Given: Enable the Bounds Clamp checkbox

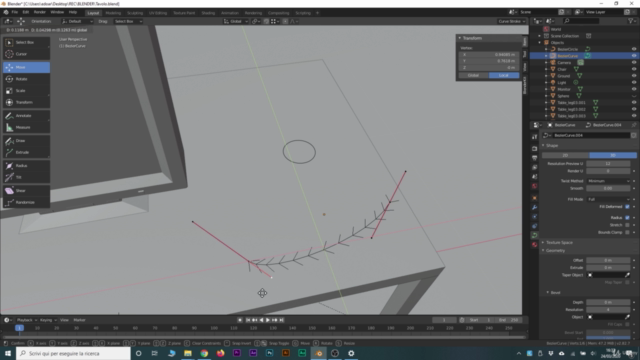Looking at the screenshot, I should [x=627, y=232].
